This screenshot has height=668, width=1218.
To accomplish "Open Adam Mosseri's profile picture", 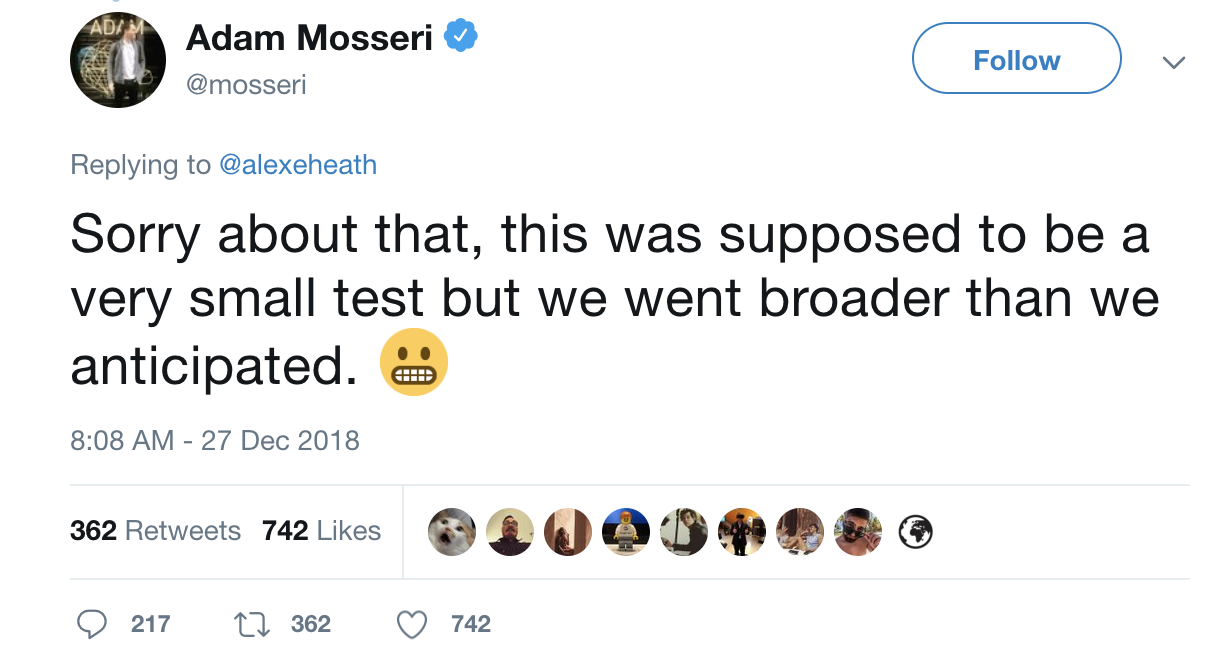I will pos(118,61).
